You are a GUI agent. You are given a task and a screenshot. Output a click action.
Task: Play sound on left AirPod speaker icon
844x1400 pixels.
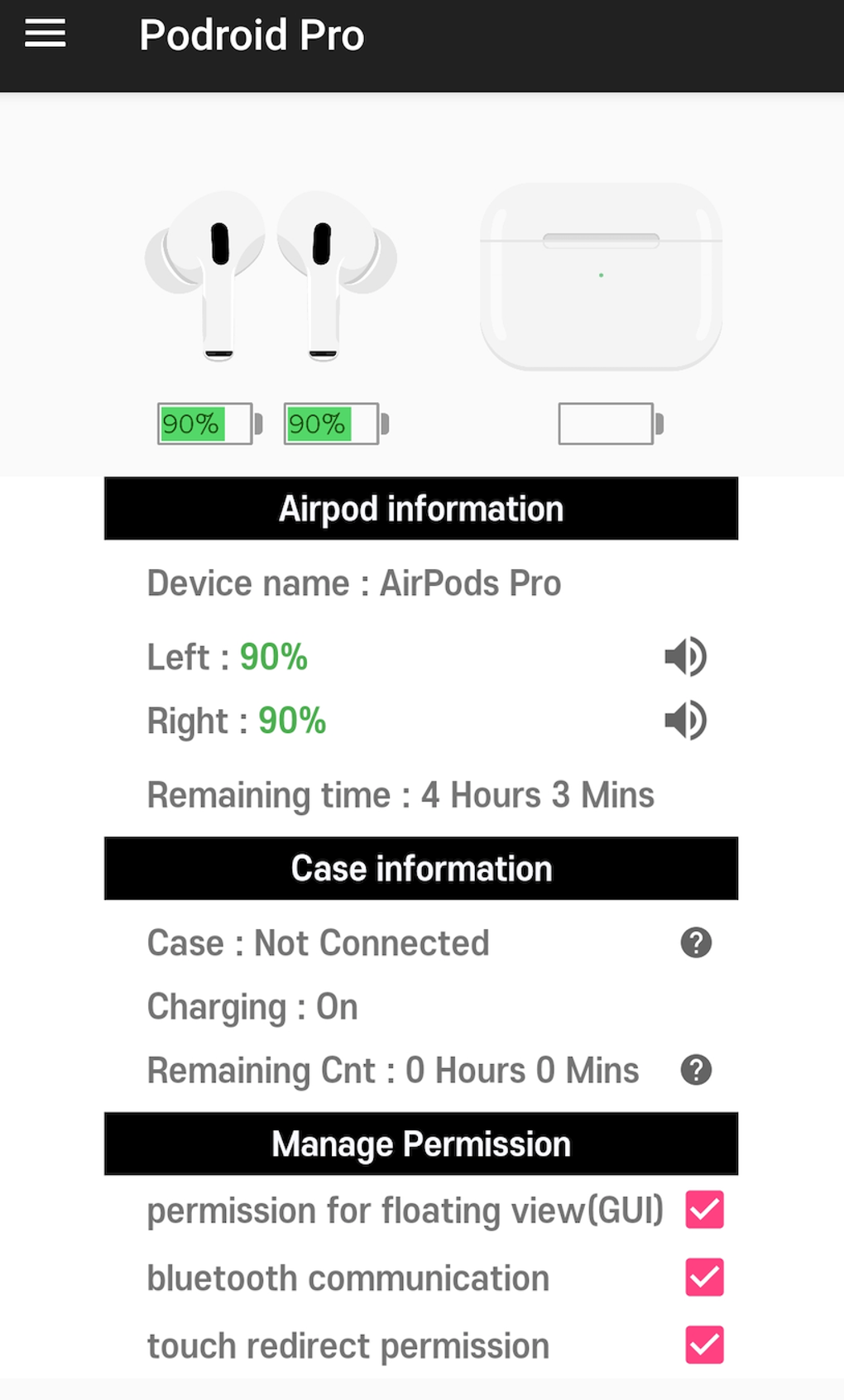point(685,657)
